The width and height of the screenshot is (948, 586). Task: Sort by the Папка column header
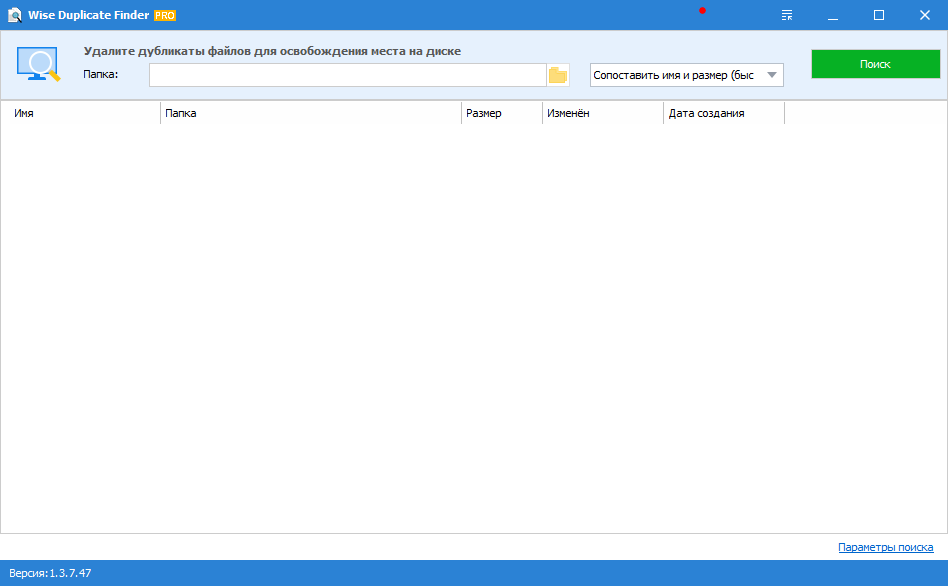tap(310, 113)
